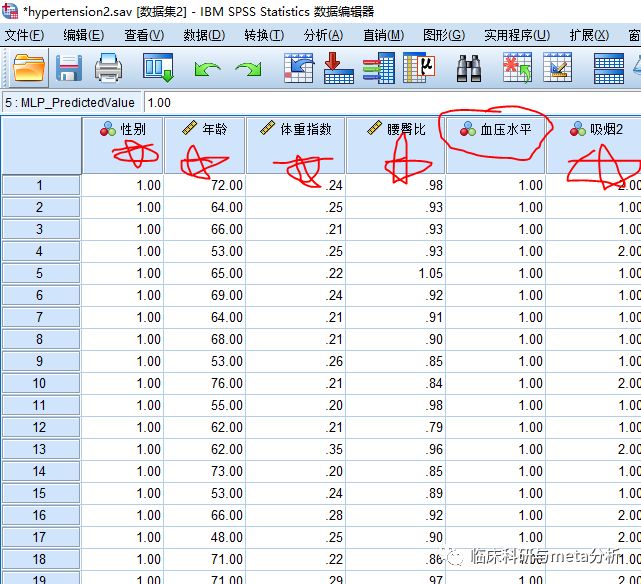Click the cell value editor field showing 1.00
Viewport: 641px width, 584px height.
[x=392, y=103]
